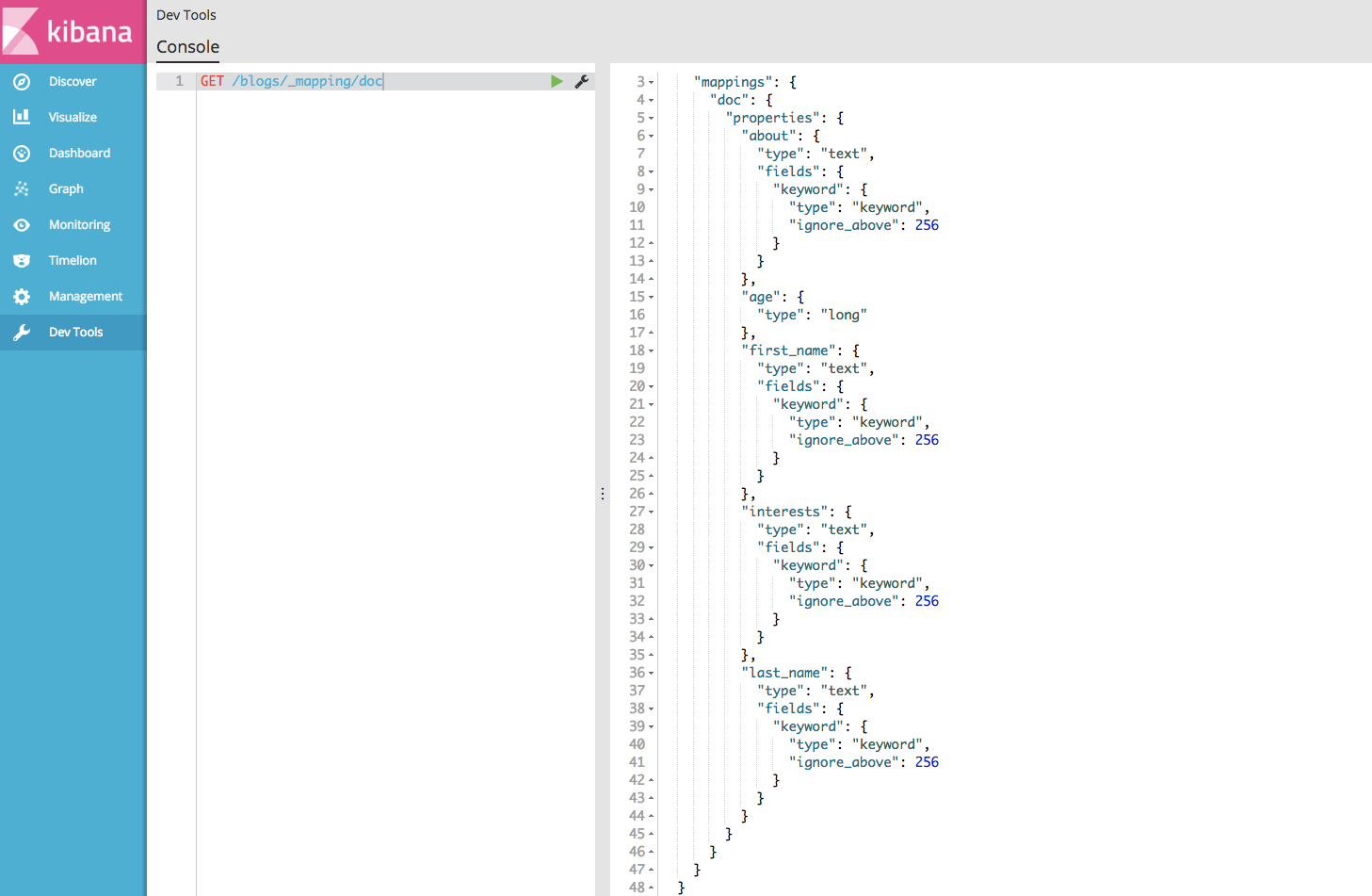The image size is (1372, 896).
Task: Click the Graph nodes icon
Action: click(x=22, y=189)
